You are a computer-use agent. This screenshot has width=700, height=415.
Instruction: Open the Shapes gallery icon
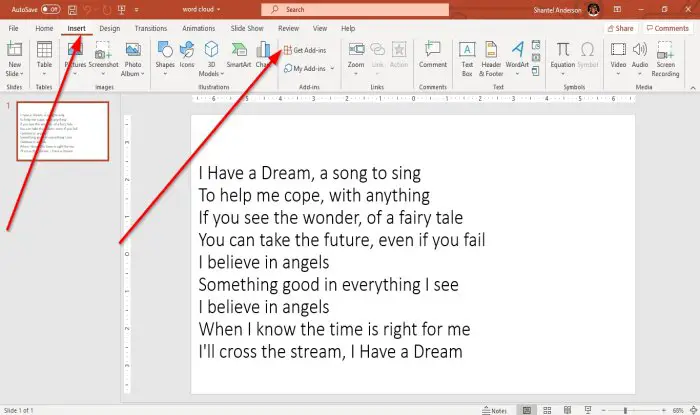[x=165, y=50]
